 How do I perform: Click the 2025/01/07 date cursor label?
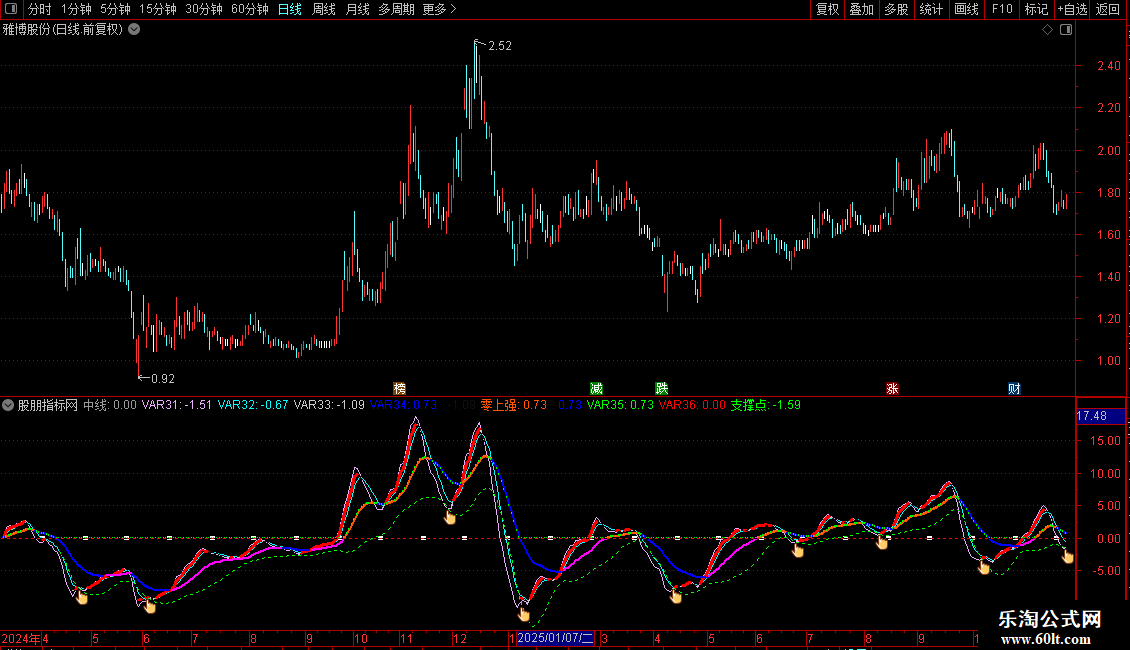point(555,638)
